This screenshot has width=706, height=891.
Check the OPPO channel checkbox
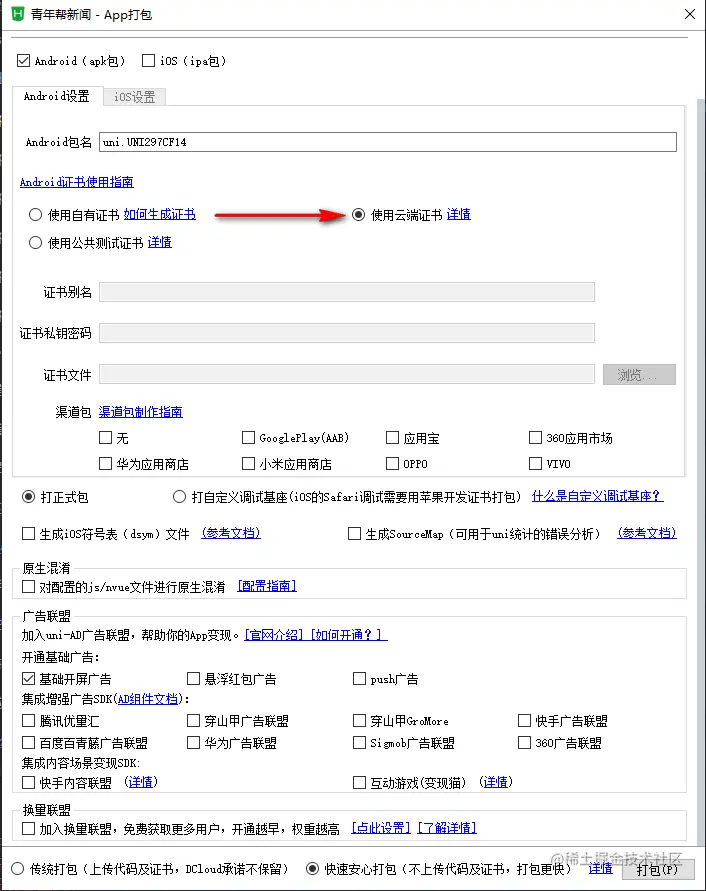[x=392, y=464]
